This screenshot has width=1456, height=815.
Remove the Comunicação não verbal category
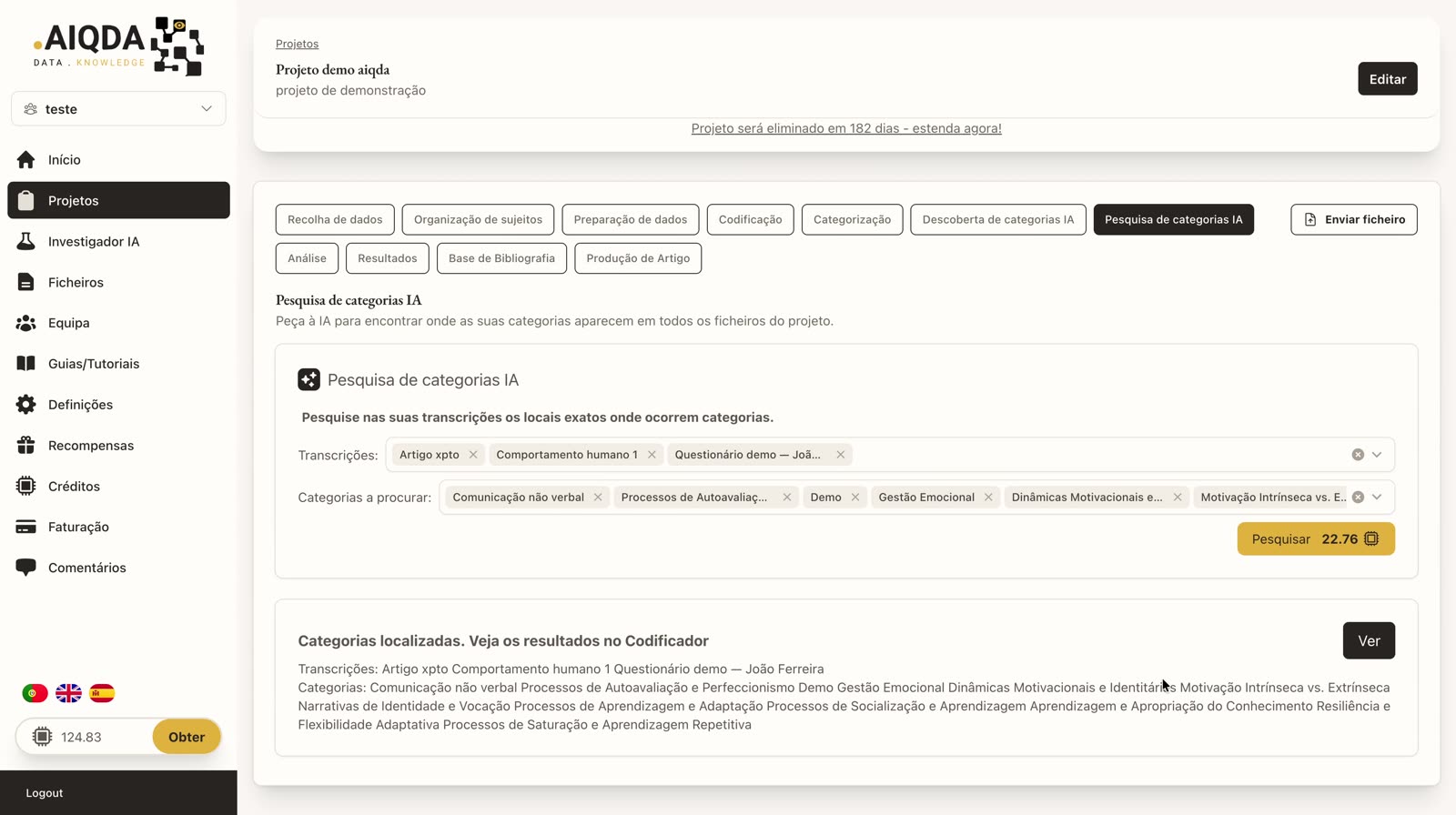598,498
